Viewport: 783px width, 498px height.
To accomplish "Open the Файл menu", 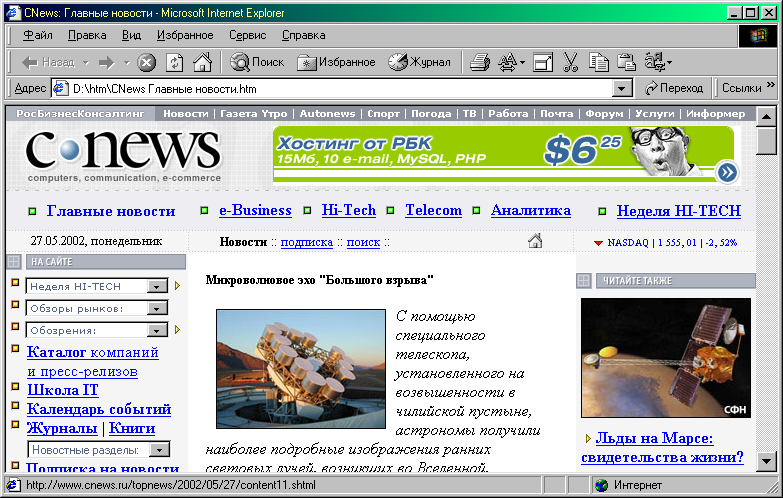I will (37, 35).
